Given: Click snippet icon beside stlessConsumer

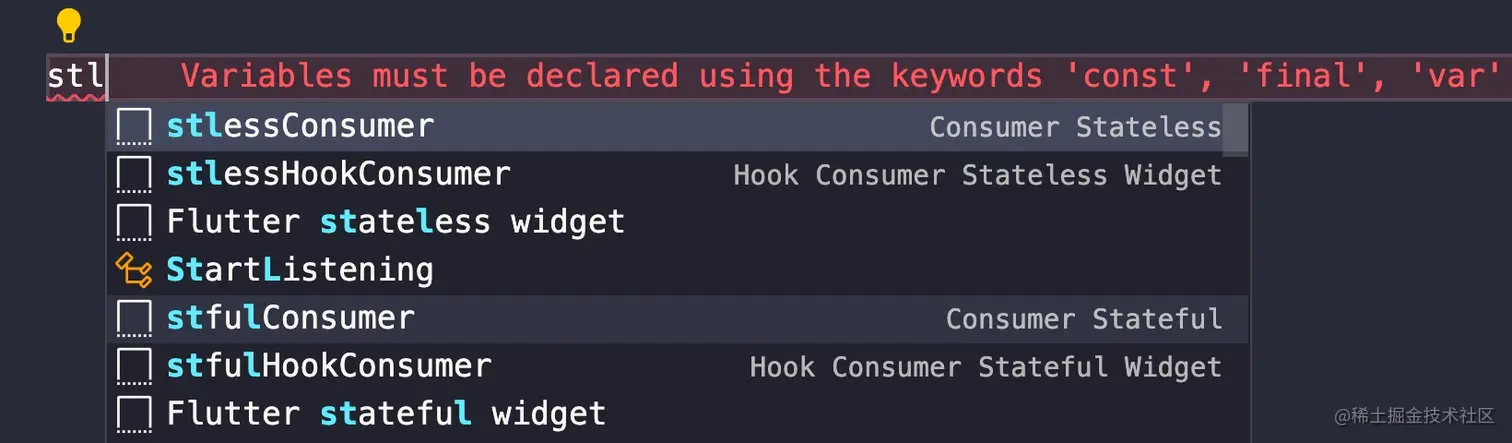Looking at the screenshot, I should pyautogui.click(x=134, y=127).
